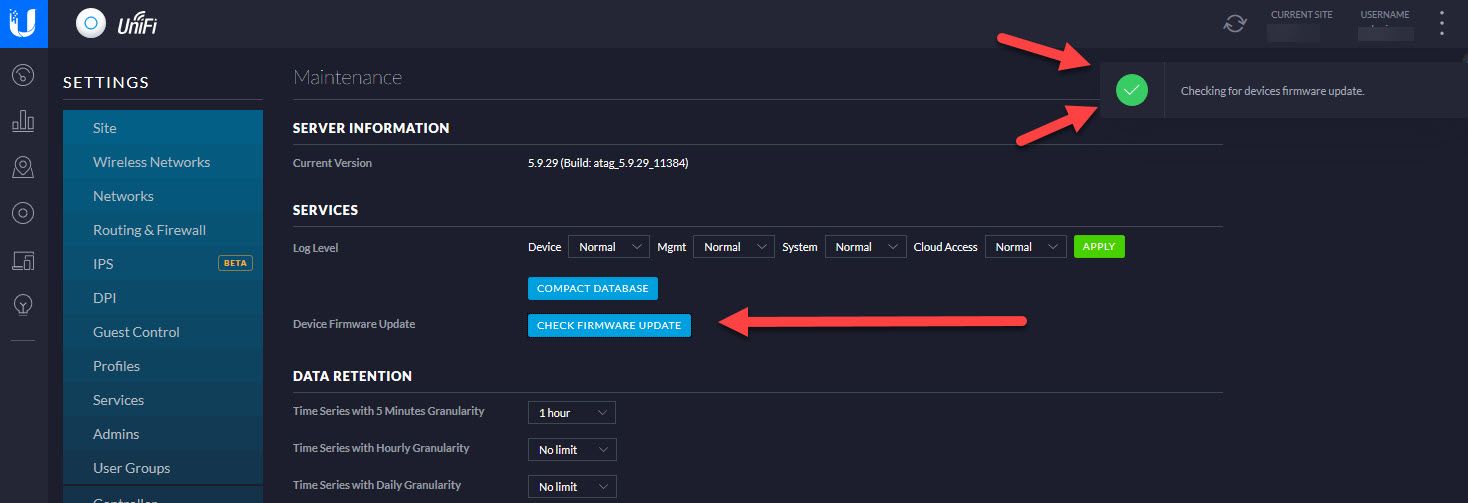Open the Clients icon in left sidebar
1468x503 pixels.
pos(23,260)
